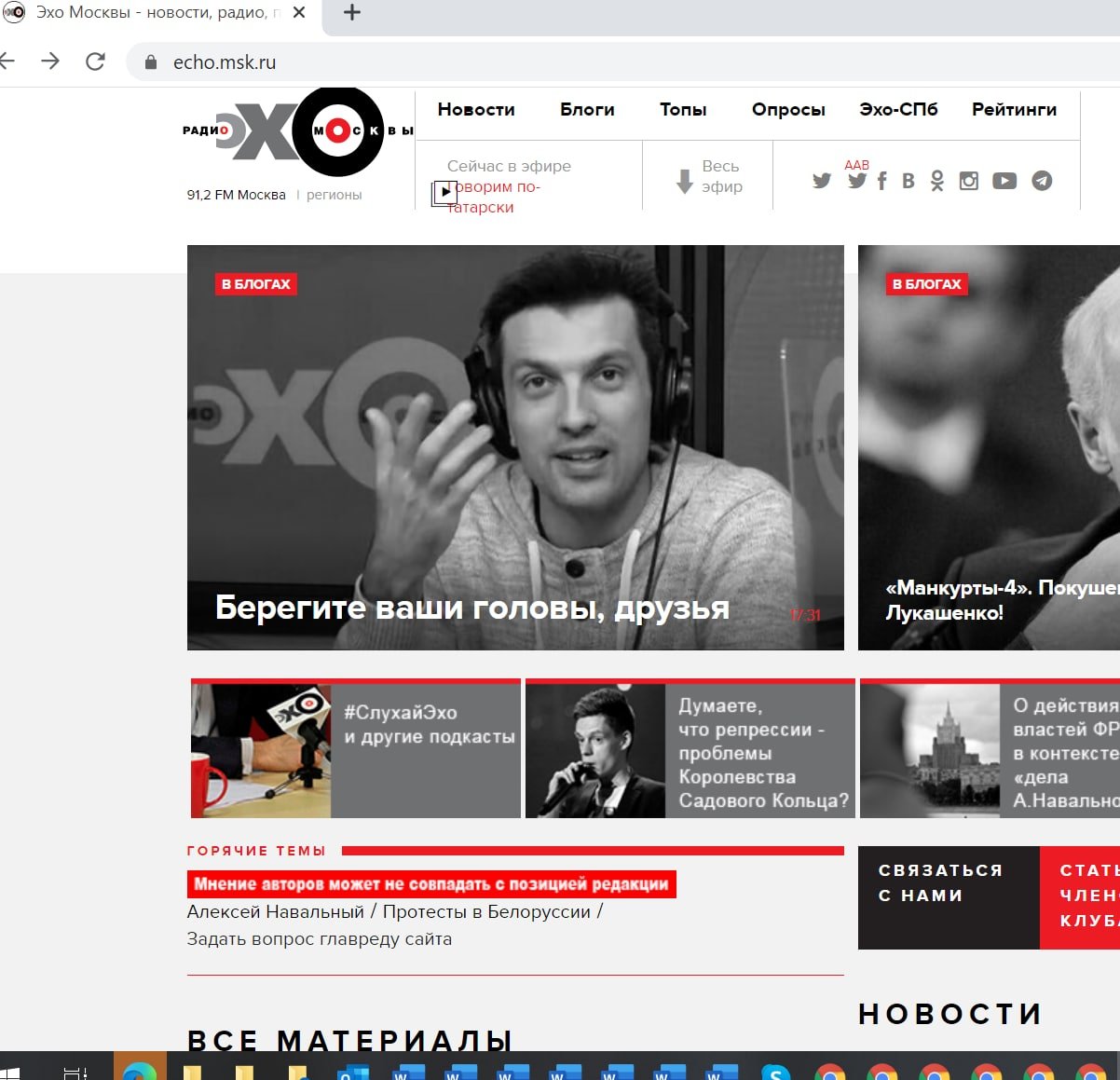
Task: Open the Рейтинги menu item
Action: coord(1014,109)
